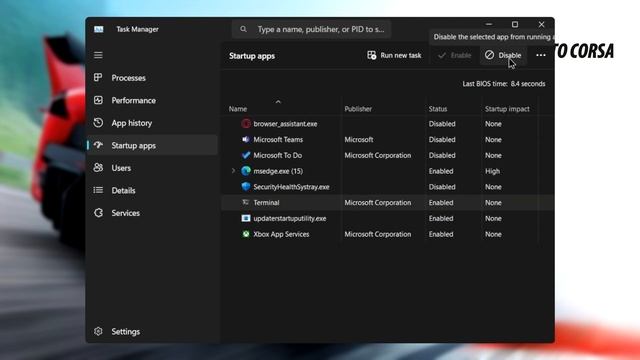Image resolution: width=640 pixels, height=360 pixels.
Task: Click the Run new task button
Action: pos(394,55)
